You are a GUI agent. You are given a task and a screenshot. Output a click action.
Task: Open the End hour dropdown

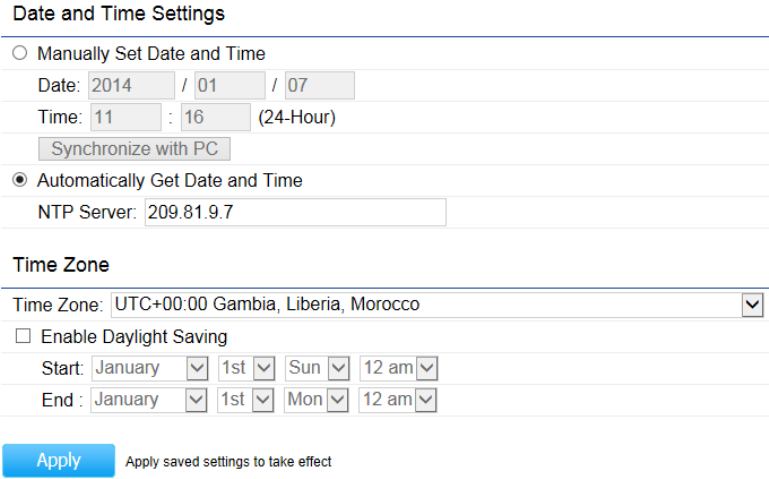tap(398, 400)
